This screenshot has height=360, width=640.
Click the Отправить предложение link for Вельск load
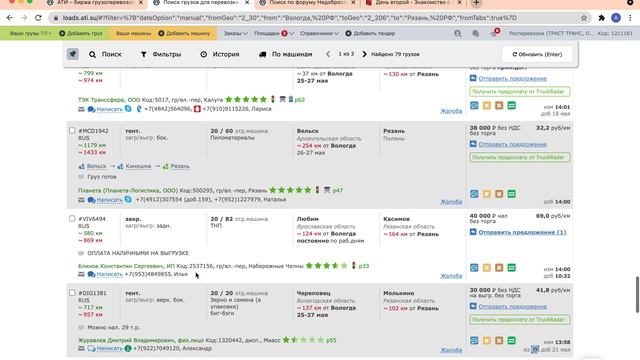pos(512,144)
